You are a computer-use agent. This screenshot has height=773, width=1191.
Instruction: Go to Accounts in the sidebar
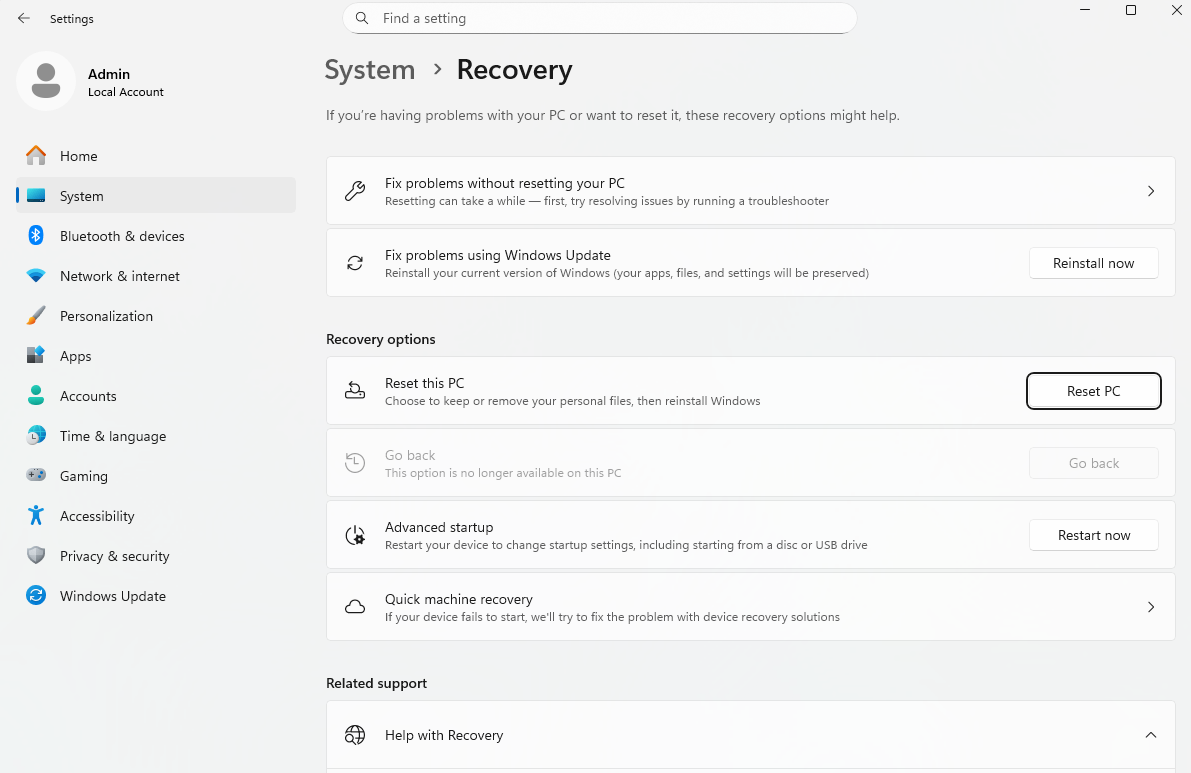click(x=88, y=396)
